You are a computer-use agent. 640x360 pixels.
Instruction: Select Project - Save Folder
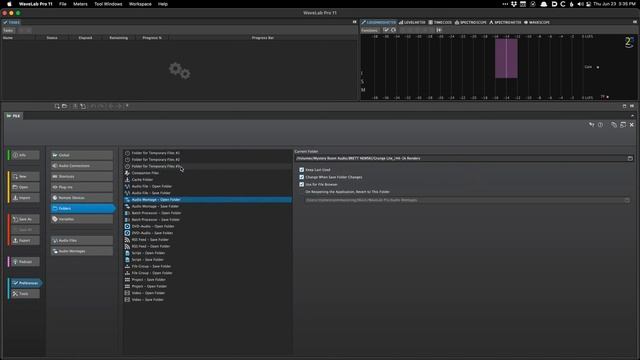point(207,280)
